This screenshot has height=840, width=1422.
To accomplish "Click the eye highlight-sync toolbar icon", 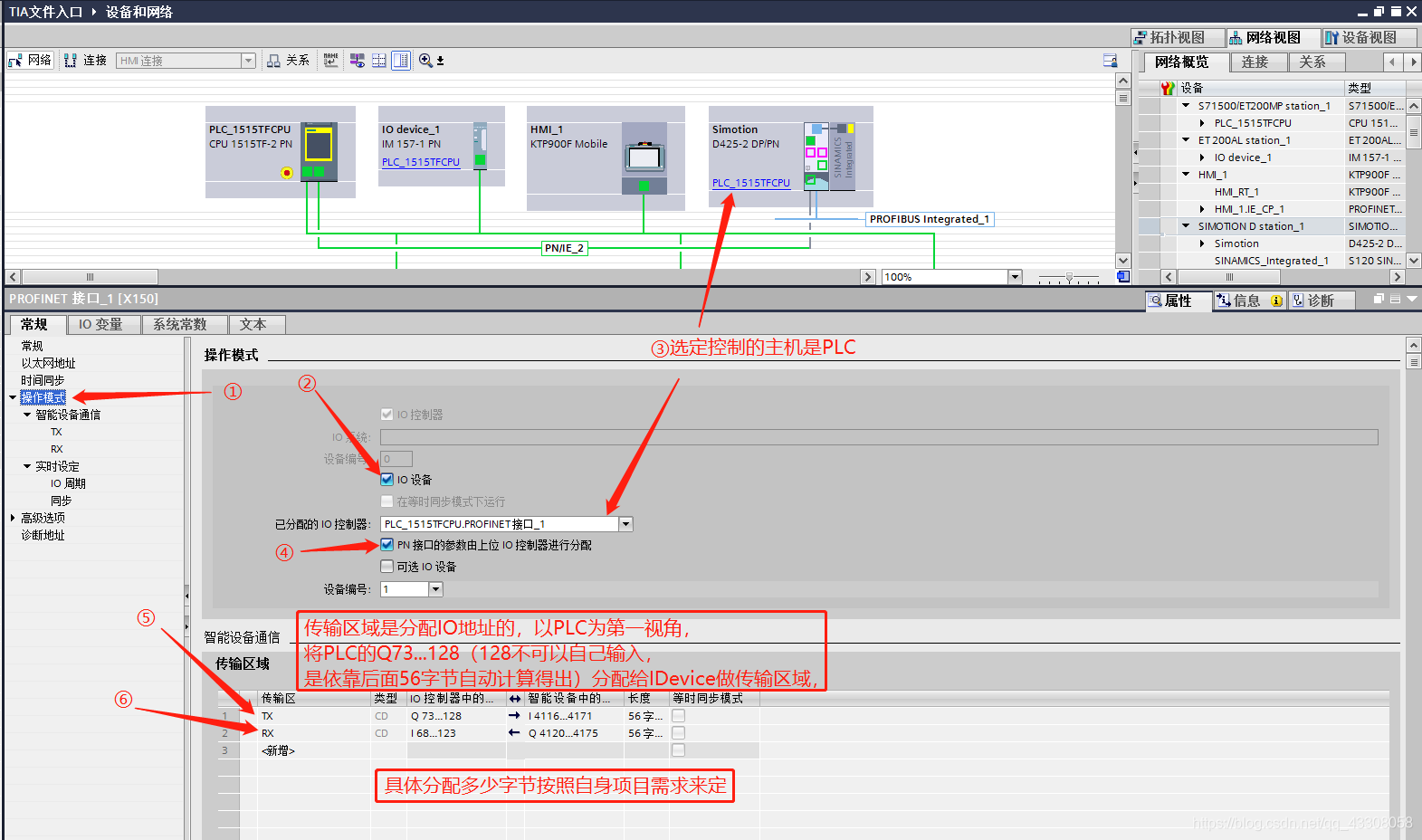I will 358,61.
